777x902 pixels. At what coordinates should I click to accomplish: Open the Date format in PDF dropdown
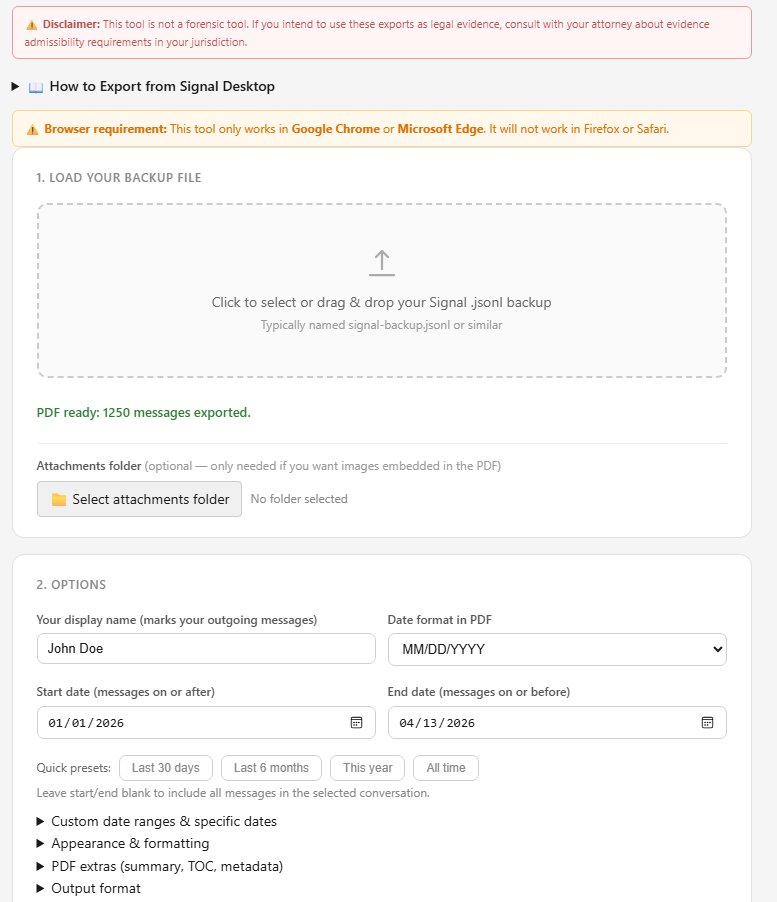pos(557,649)
